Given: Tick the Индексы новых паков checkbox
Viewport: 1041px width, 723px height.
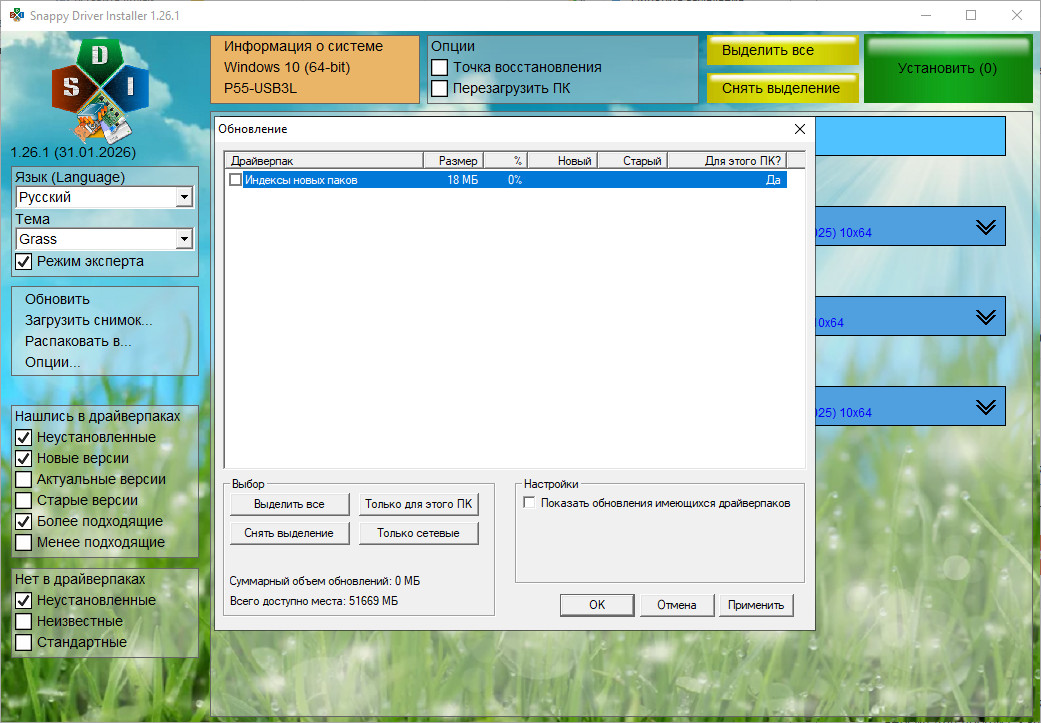Looking at the screenshot, I should tap(235, 180).
